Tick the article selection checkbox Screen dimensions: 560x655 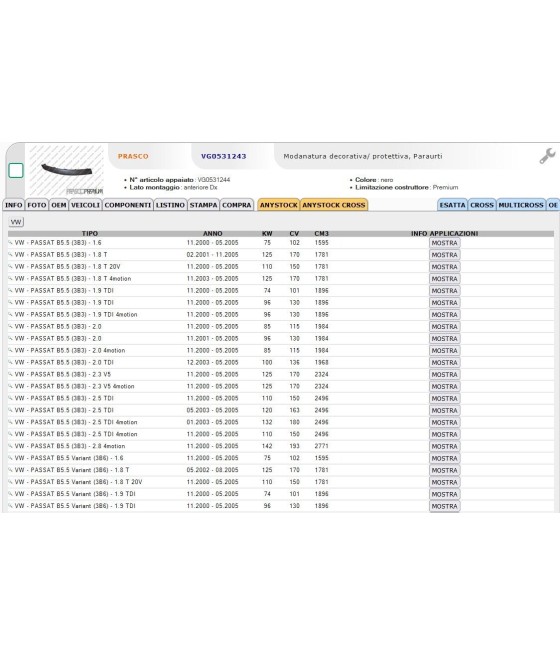click(x=16, y=170)
